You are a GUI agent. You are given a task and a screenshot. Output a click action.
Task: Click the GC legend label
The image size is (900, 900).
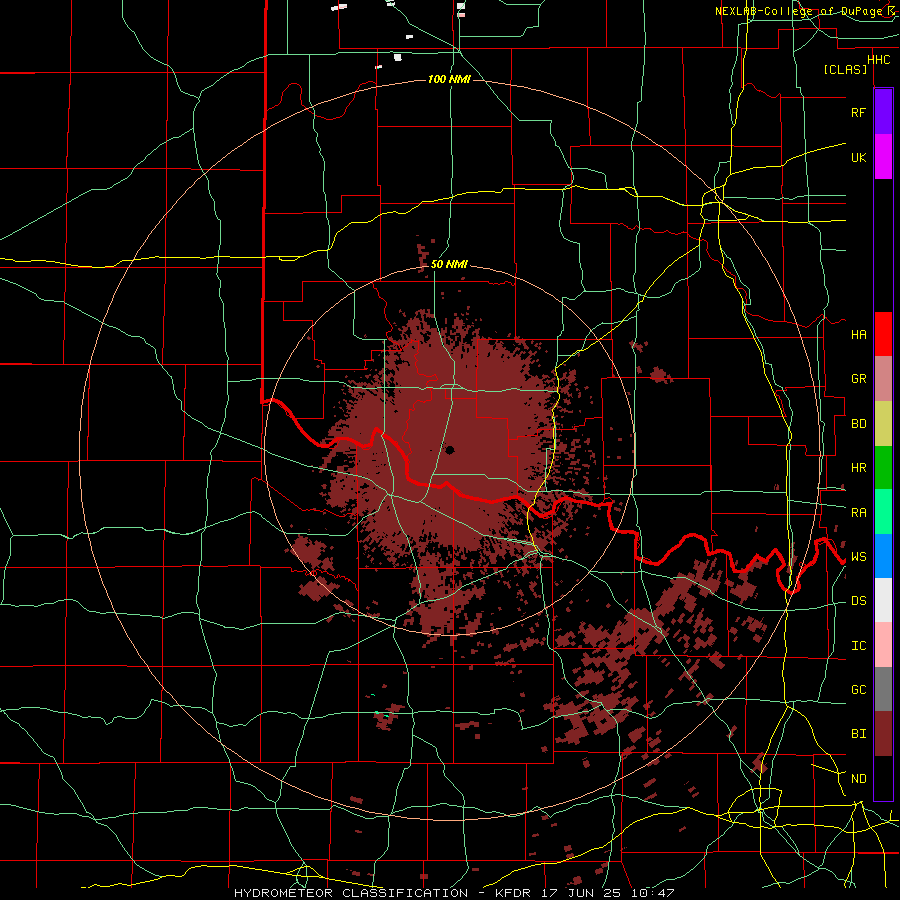point(858,689)
